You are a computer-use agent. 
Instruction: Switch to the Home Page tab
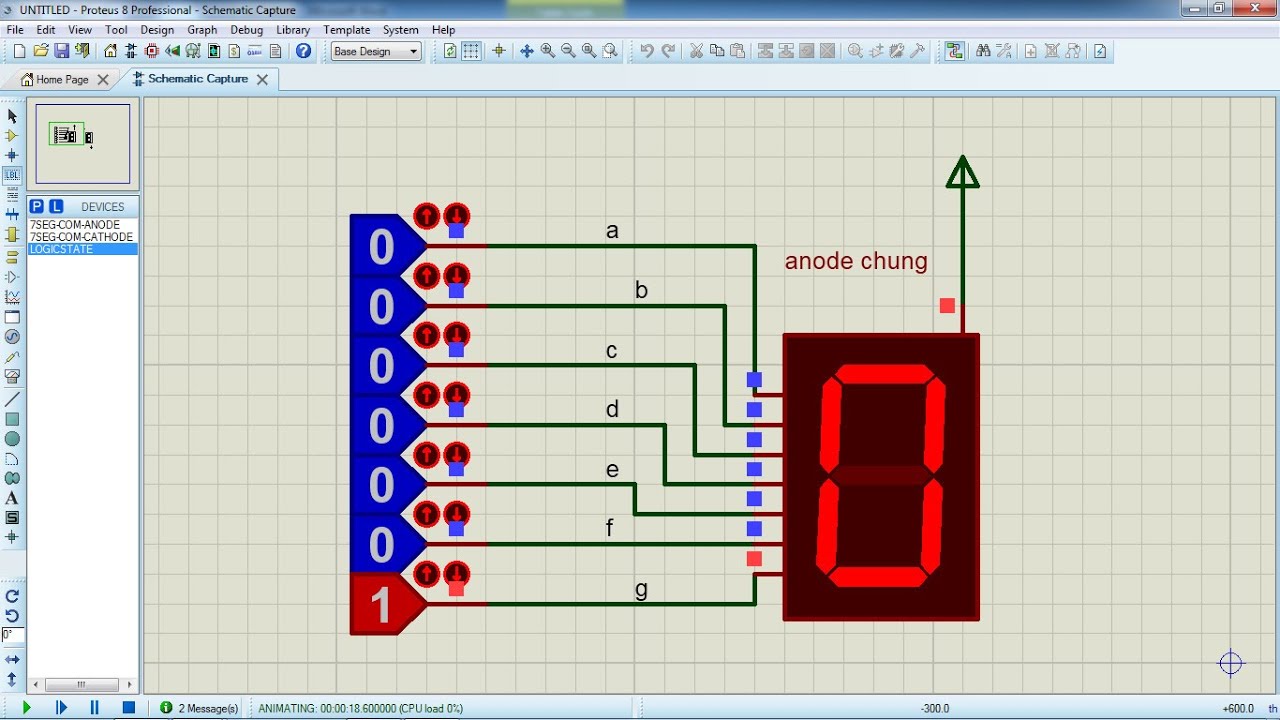pyautogui.click(x=55, y=79)
